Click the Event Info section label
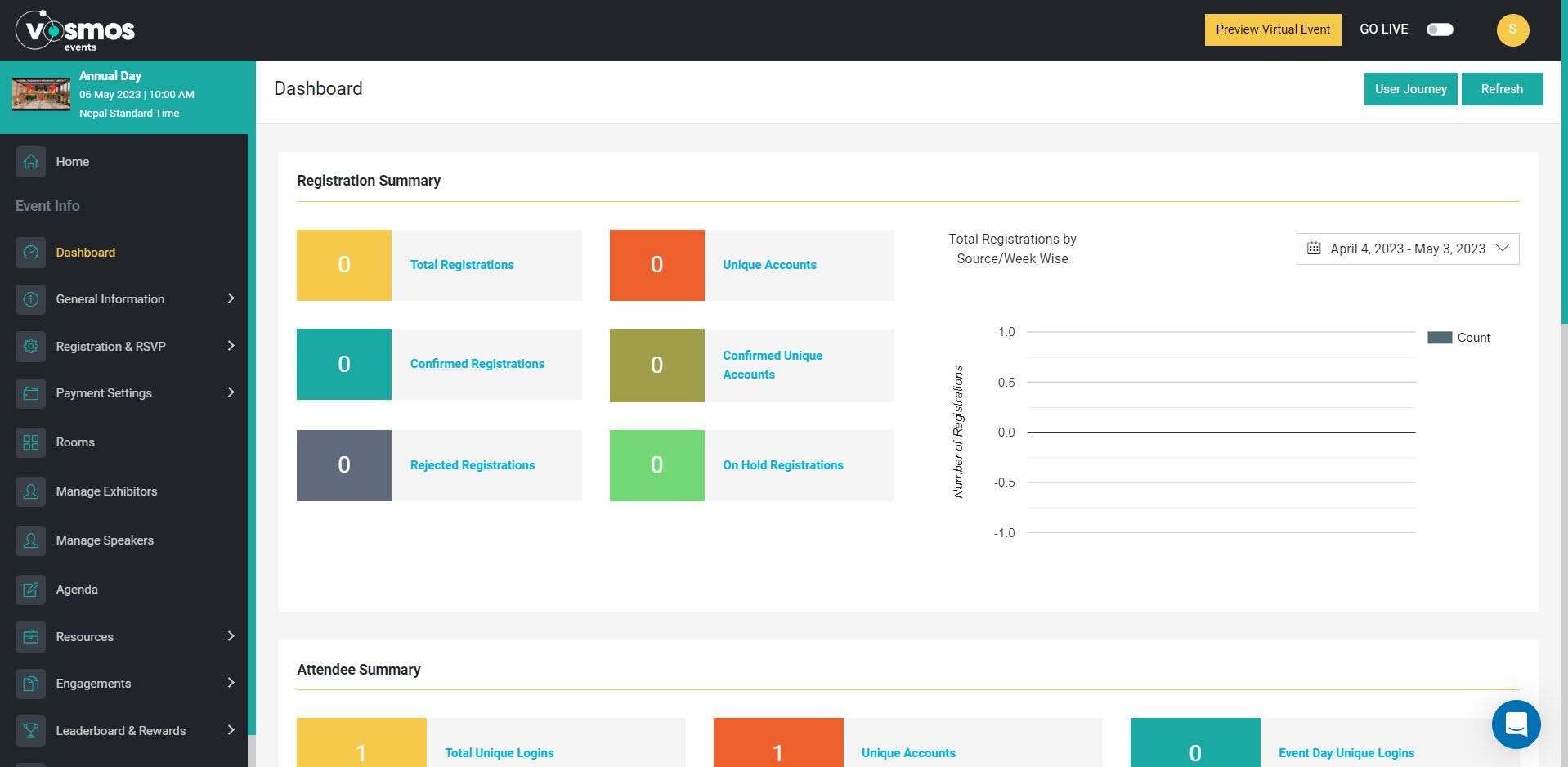The height and width of the screenshot is (767, 1568). [47, 206]
